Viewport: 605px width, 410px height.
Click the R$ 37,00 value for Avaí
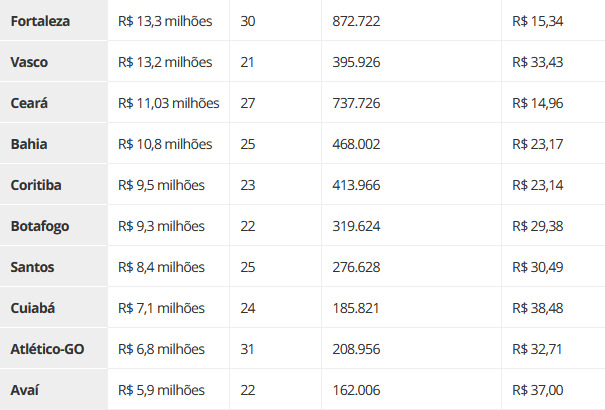(x=537, y=390)
